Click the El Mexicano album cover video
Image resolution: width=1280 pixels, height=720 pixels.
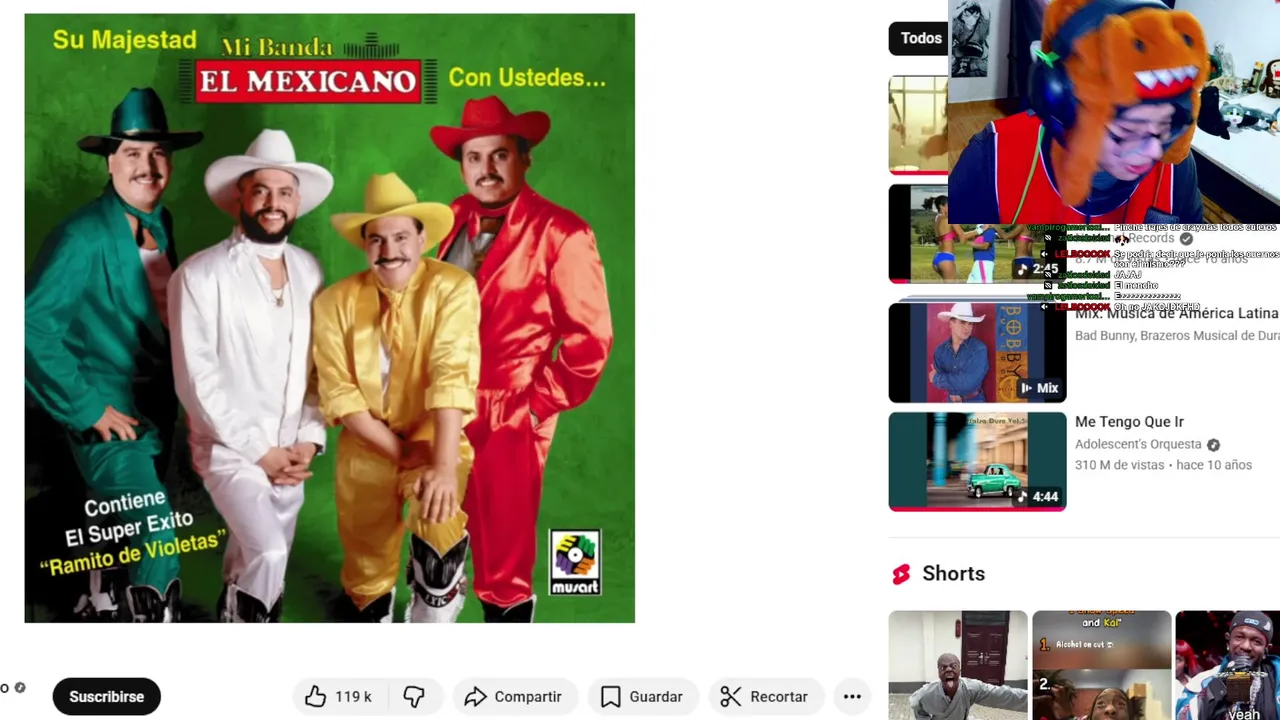point(330,318)
